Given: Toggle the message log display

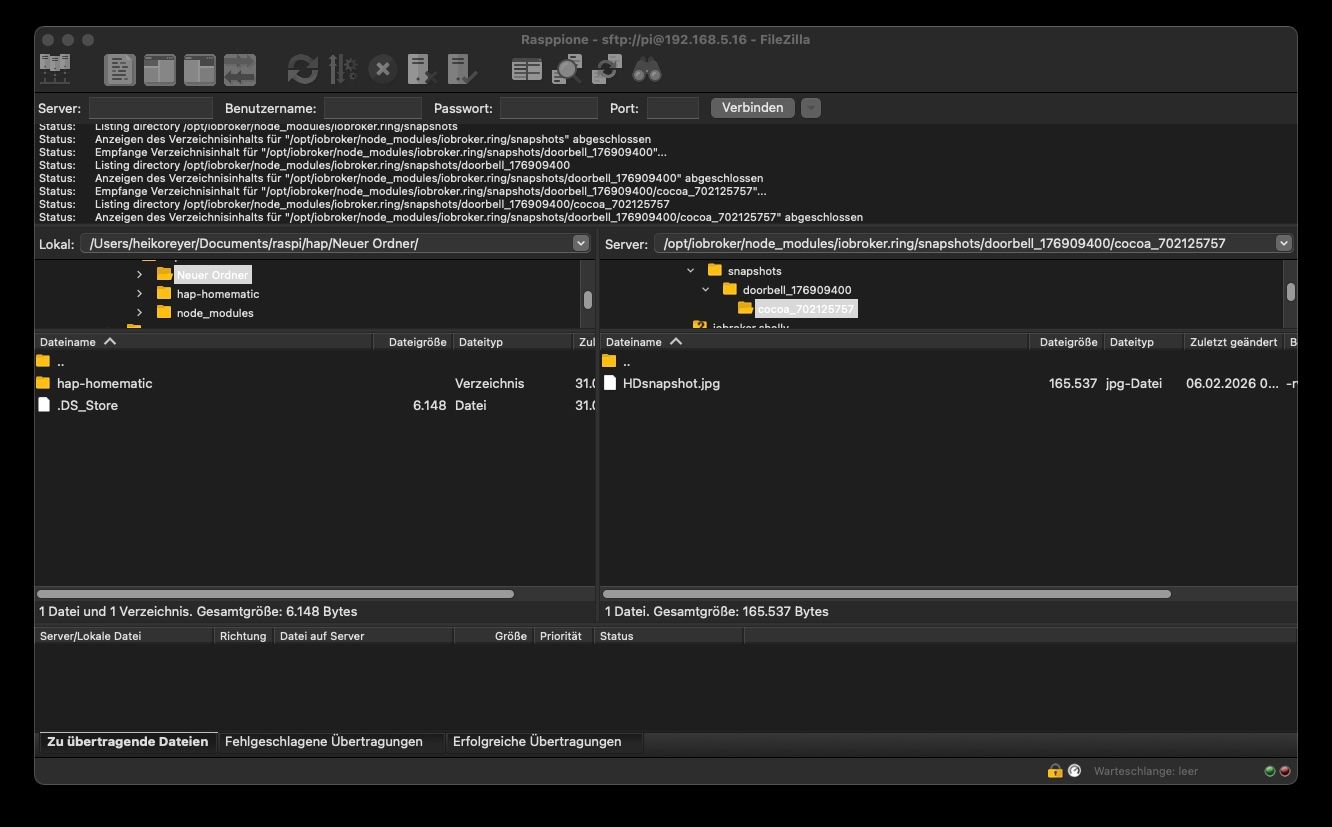Looking at the screenshot, I should tap(120, 69).
